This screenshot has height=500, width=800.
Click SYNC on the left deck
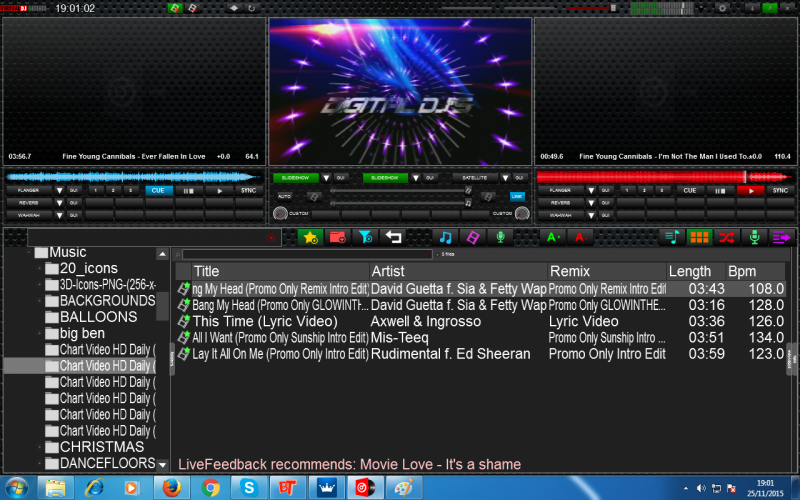click(x=249, y=190)
